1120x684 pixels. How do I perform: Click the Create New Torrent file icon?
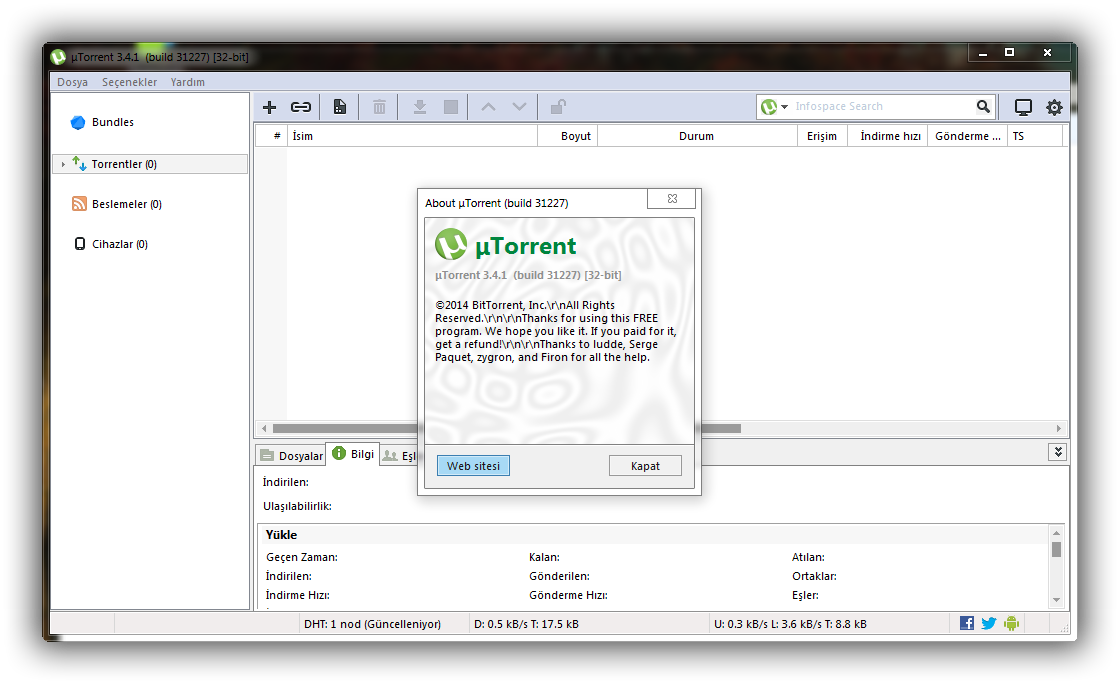point(340,107)
